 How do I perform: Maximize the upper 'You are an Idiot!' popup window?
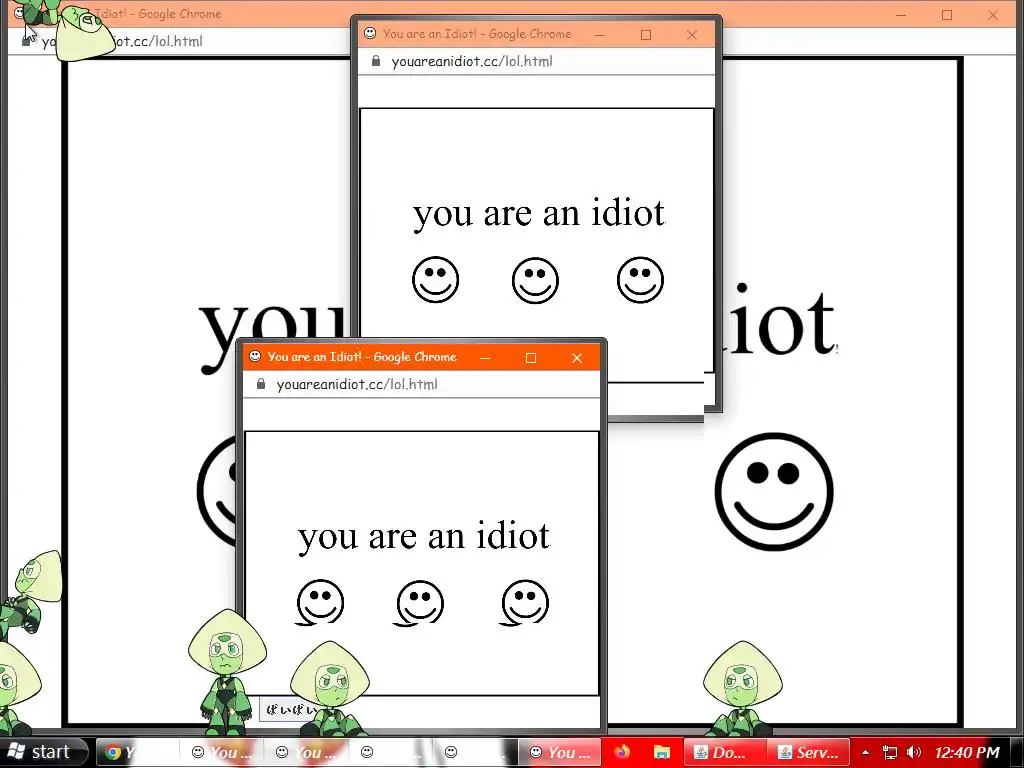pos(646,35)
